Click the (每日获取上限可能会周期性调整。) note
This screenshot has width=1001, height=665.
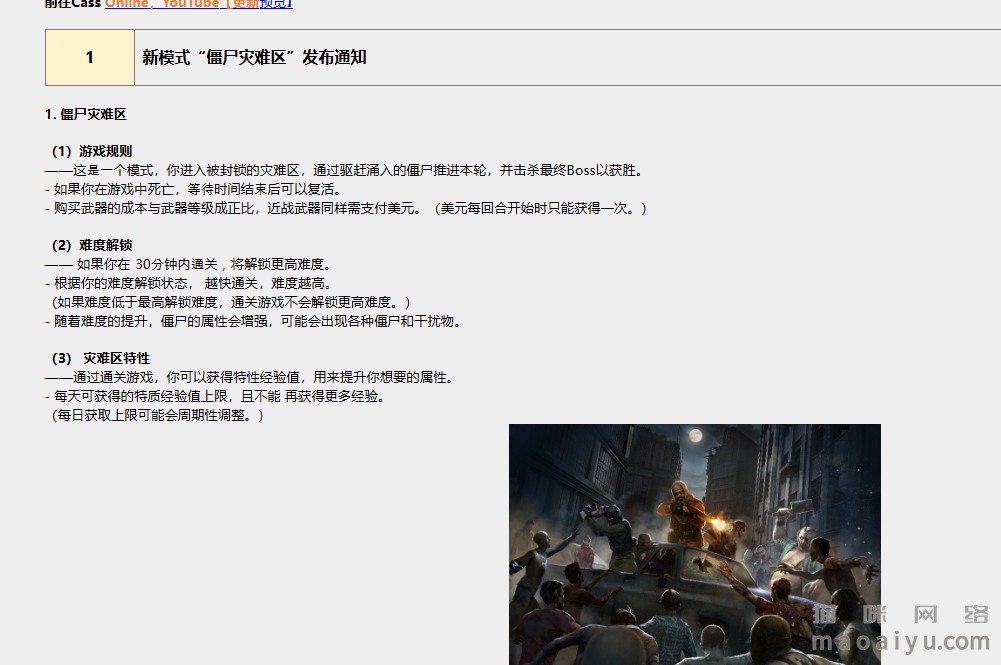coord(157,415)
